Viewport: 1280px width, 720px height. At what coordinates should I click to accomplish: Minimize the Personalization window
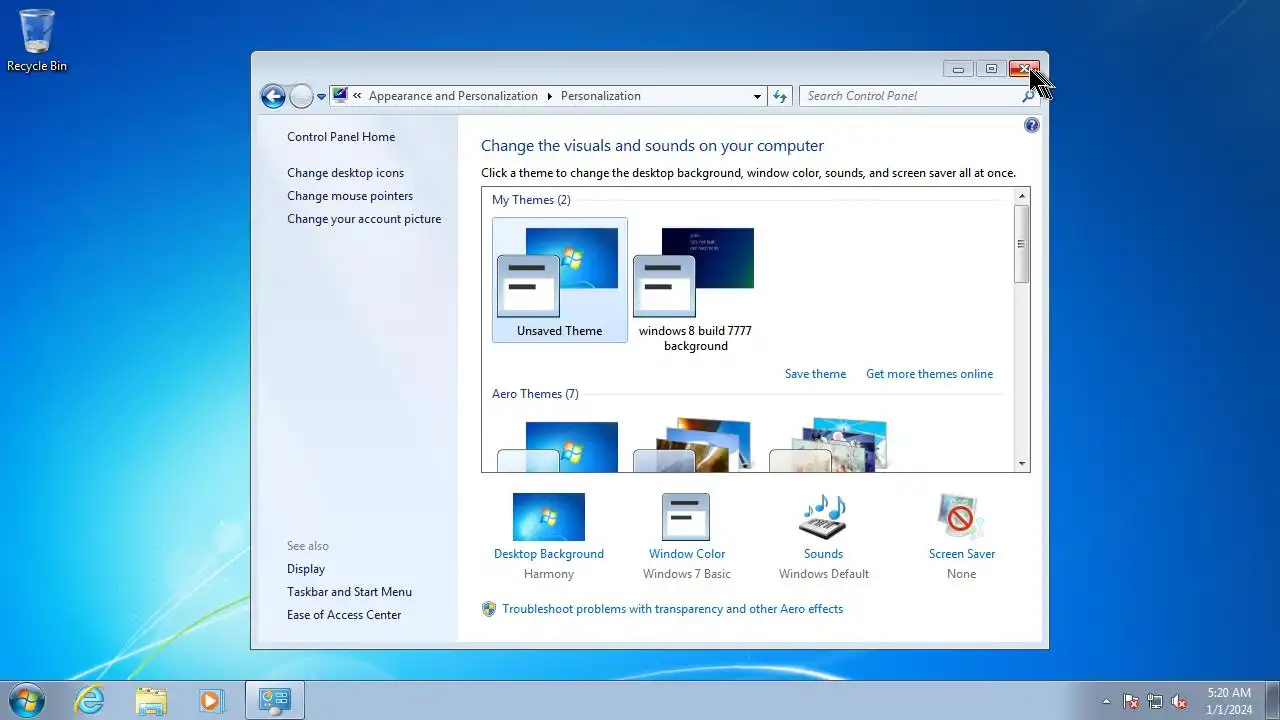point(958,69)
